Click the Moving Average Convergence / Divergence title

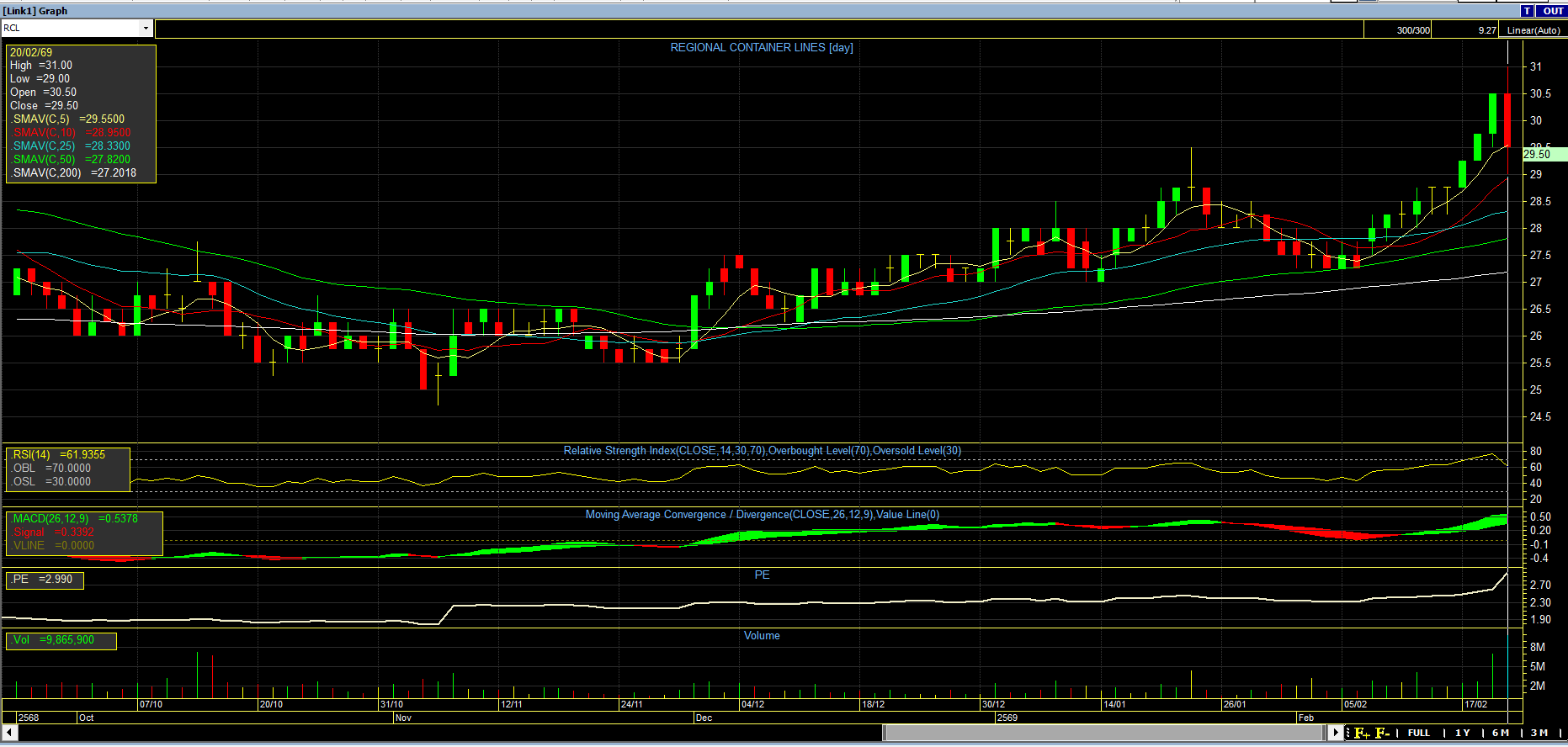pyautogui.click(x=763, y=515)
